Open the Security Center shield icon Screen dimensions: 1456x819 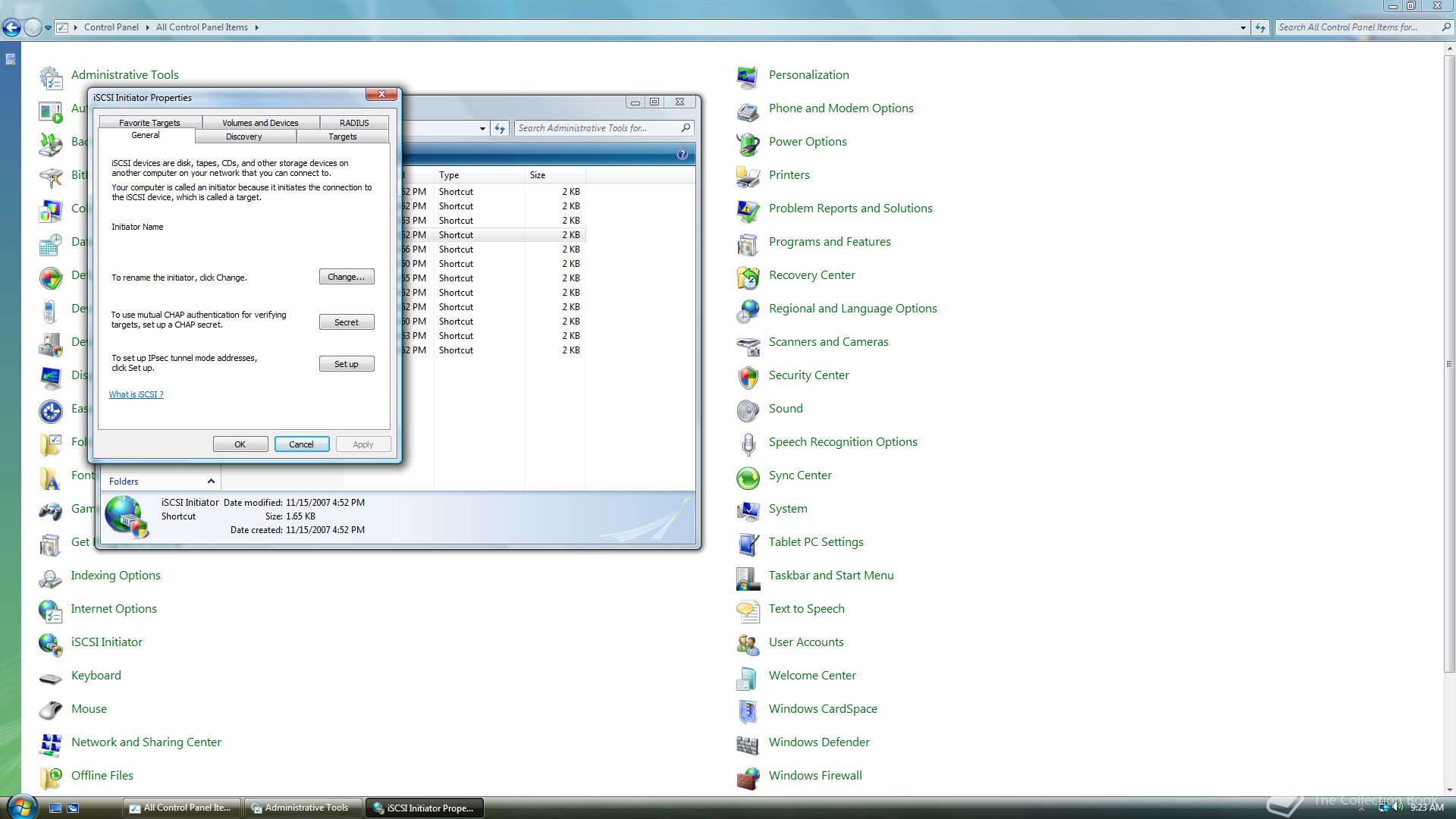748,376
